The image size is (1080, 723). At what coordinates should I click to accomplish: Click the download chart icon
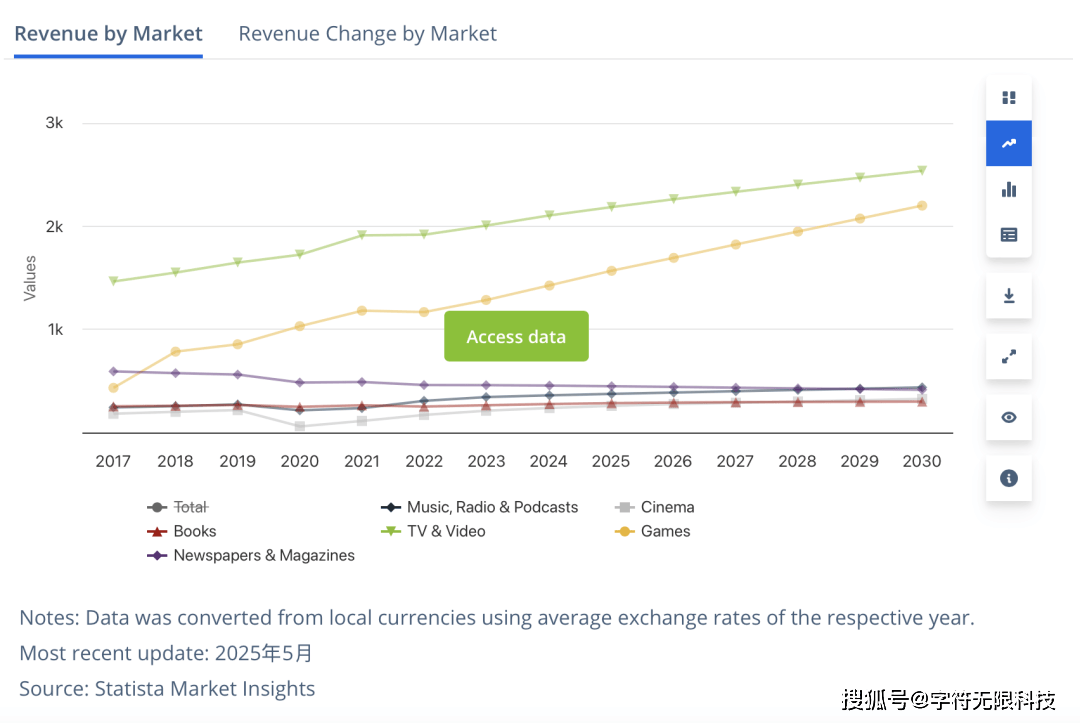[x=1008, y=296]
